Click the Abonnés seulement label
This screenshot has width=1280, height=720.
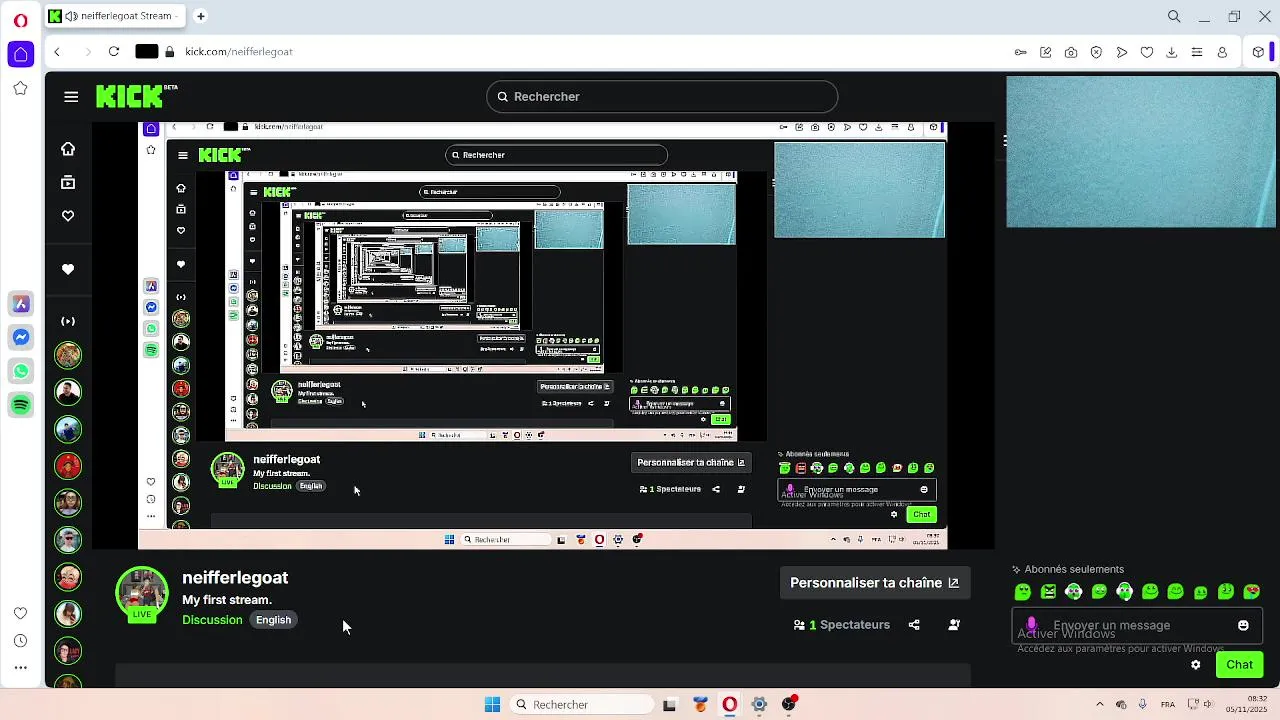(1074, 569)
